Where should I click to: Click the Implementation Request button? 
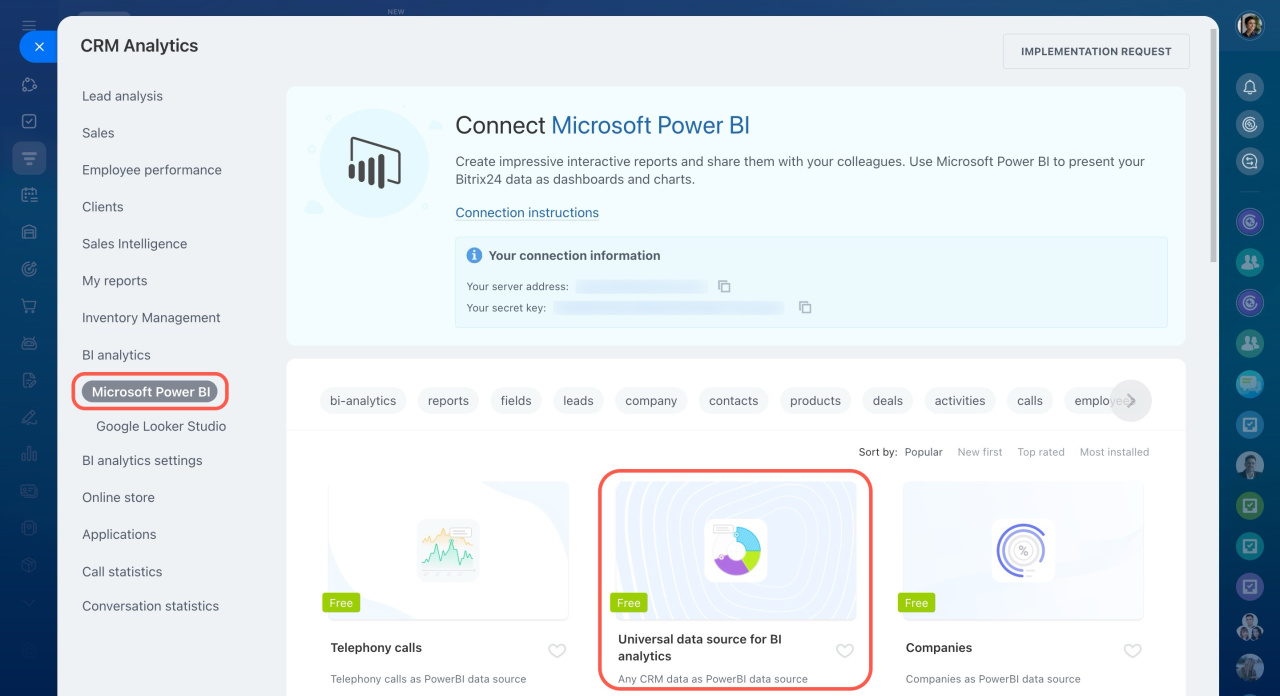point(1096,52)
